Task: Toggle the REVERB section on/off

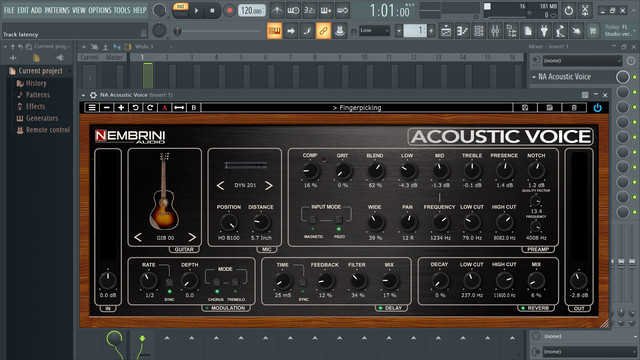Action: (523, 308)
